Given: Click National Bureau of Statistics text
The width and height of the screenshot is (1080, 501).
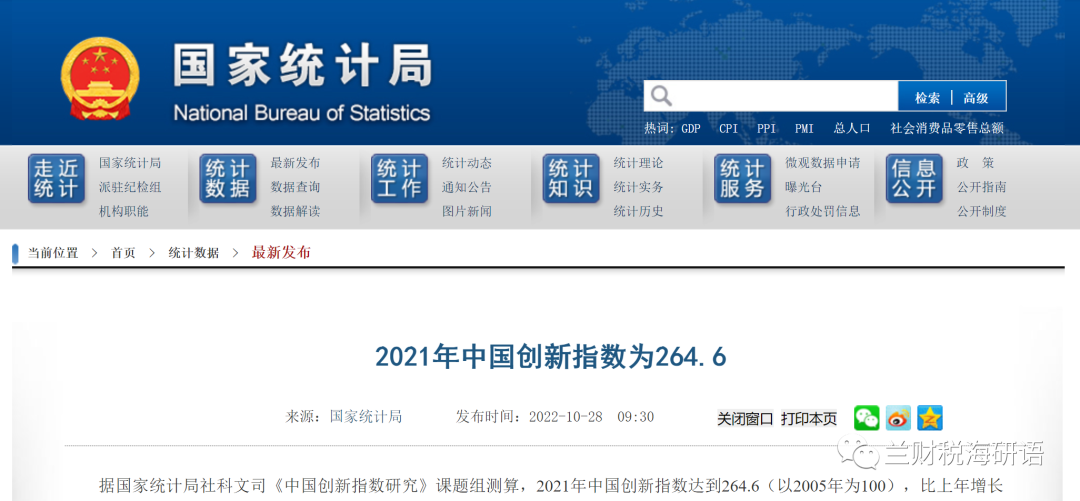Looking at the screenshot, I should (x=302, y=113).
